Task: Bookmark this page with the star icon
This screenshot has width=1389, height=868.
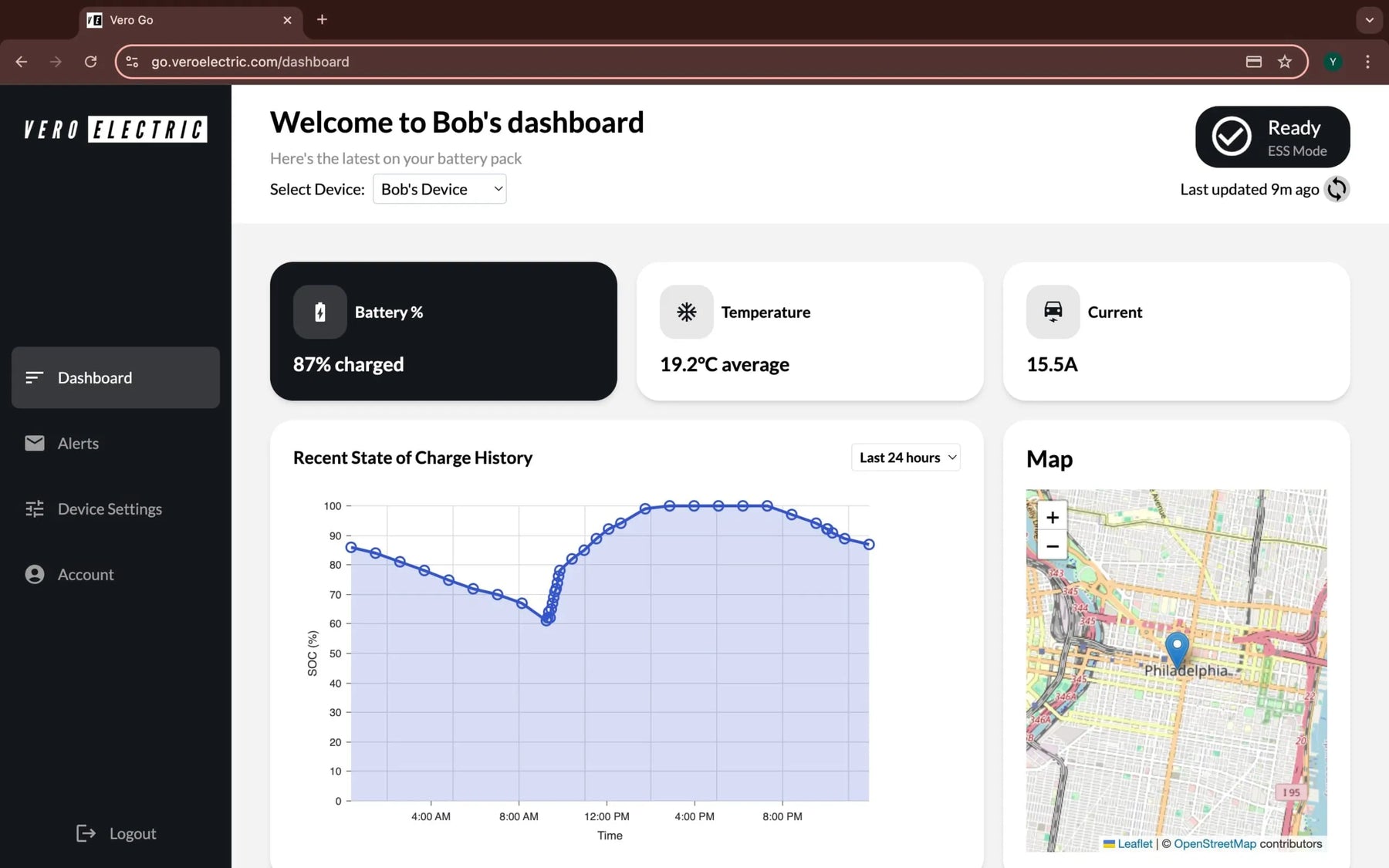Action: click(1284, 62)
